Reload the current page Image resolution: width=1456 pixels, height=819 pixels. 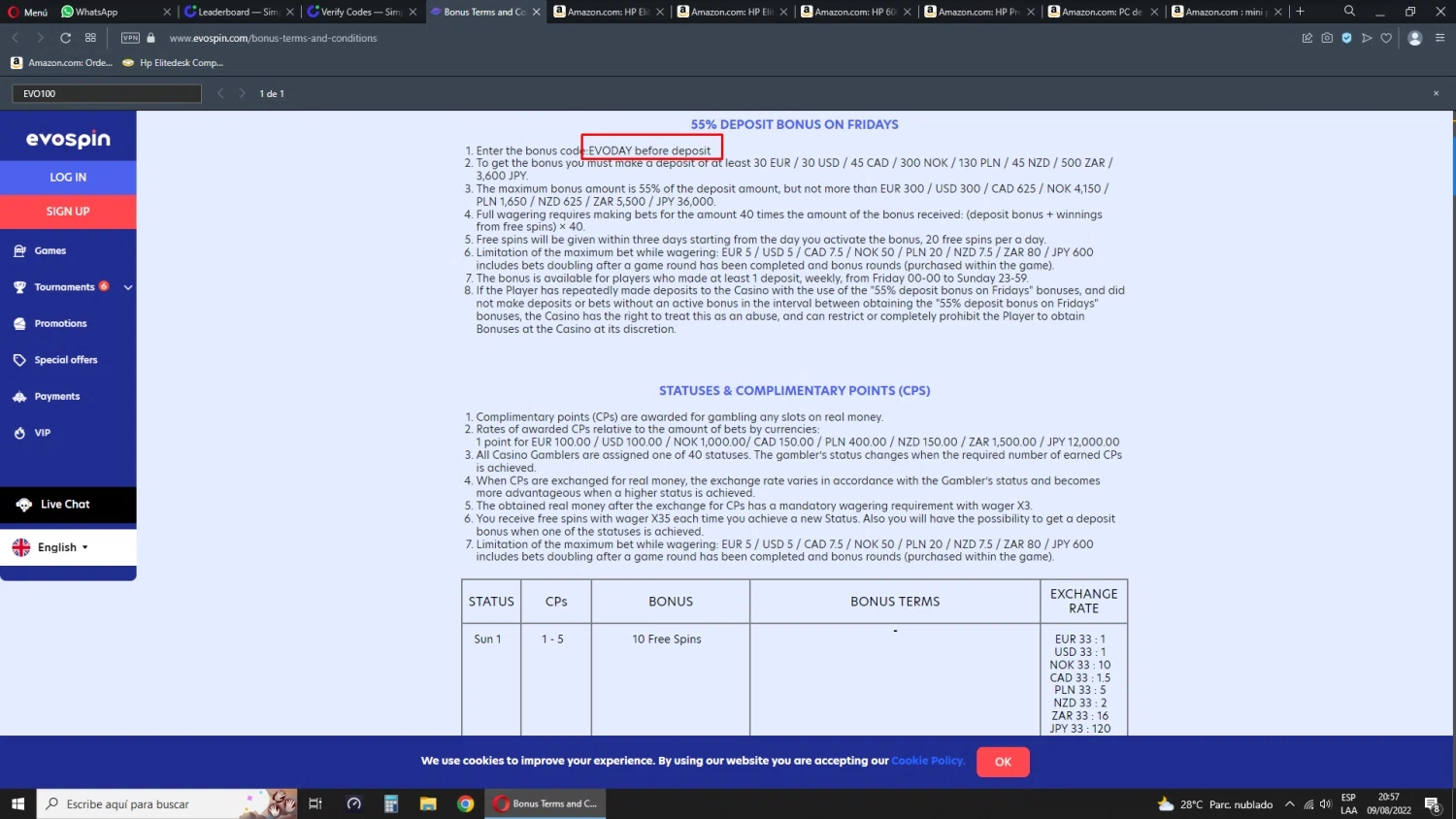[65, 38]
